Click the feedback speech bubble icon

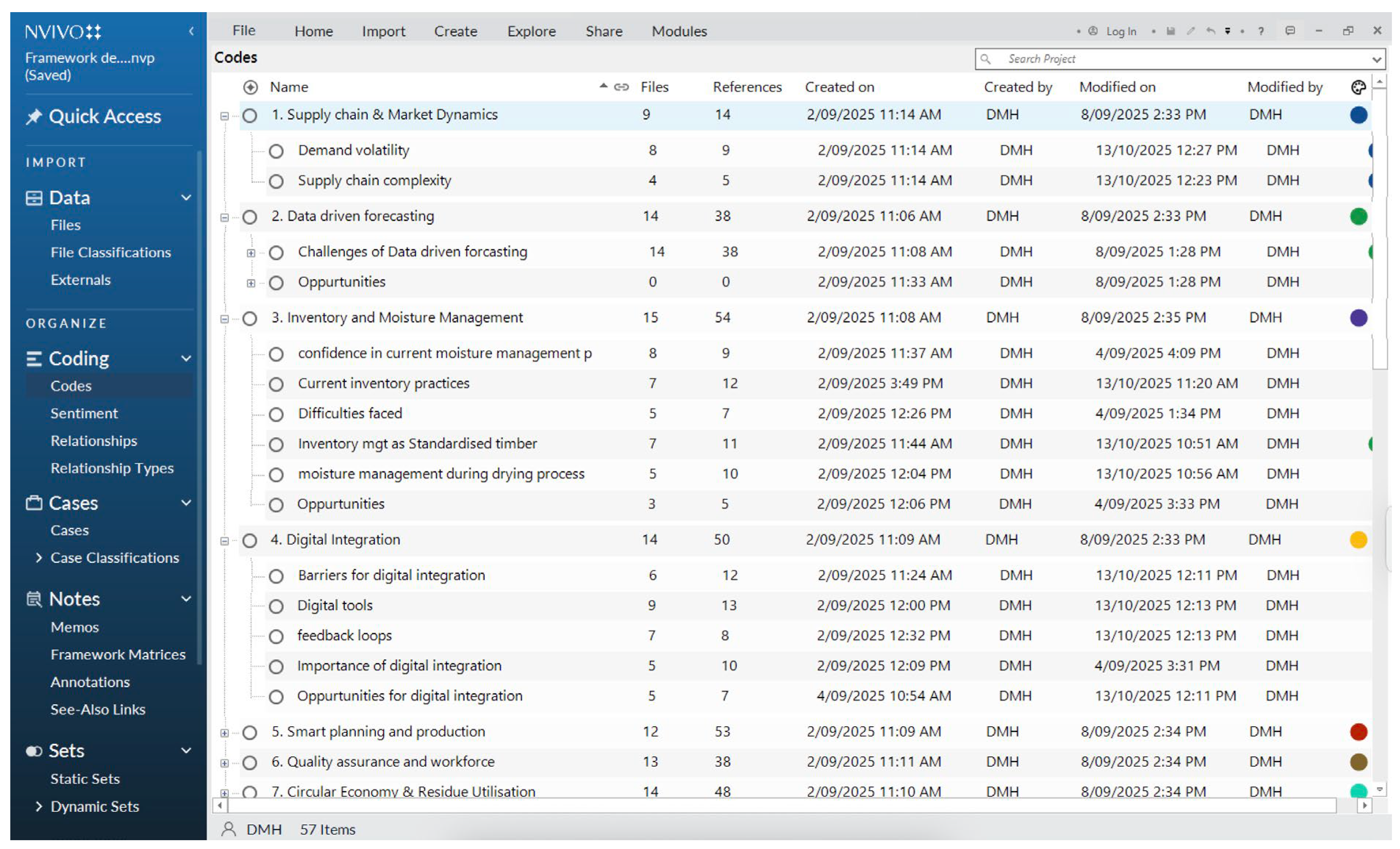coord(1290,31)
